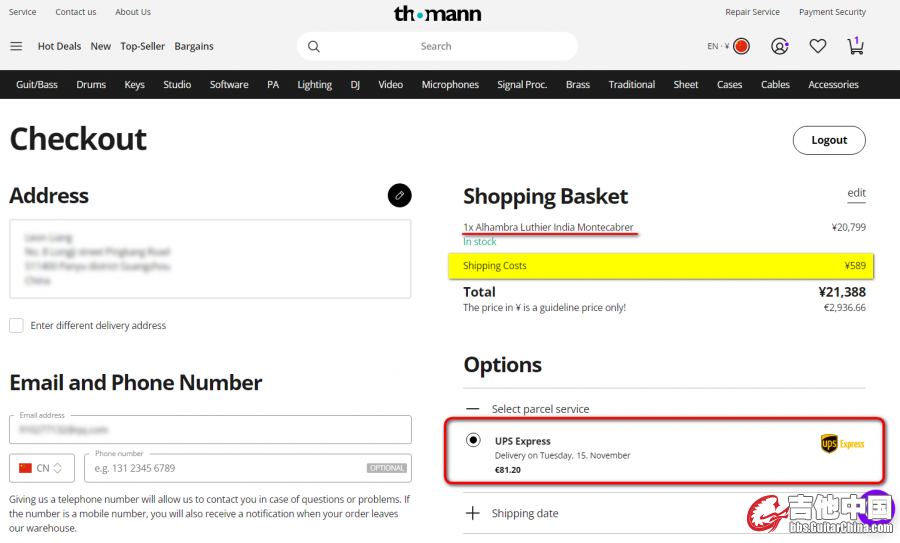Select the UPS Express radio button
Screen dimensions: 900x543
coord(473,440)
